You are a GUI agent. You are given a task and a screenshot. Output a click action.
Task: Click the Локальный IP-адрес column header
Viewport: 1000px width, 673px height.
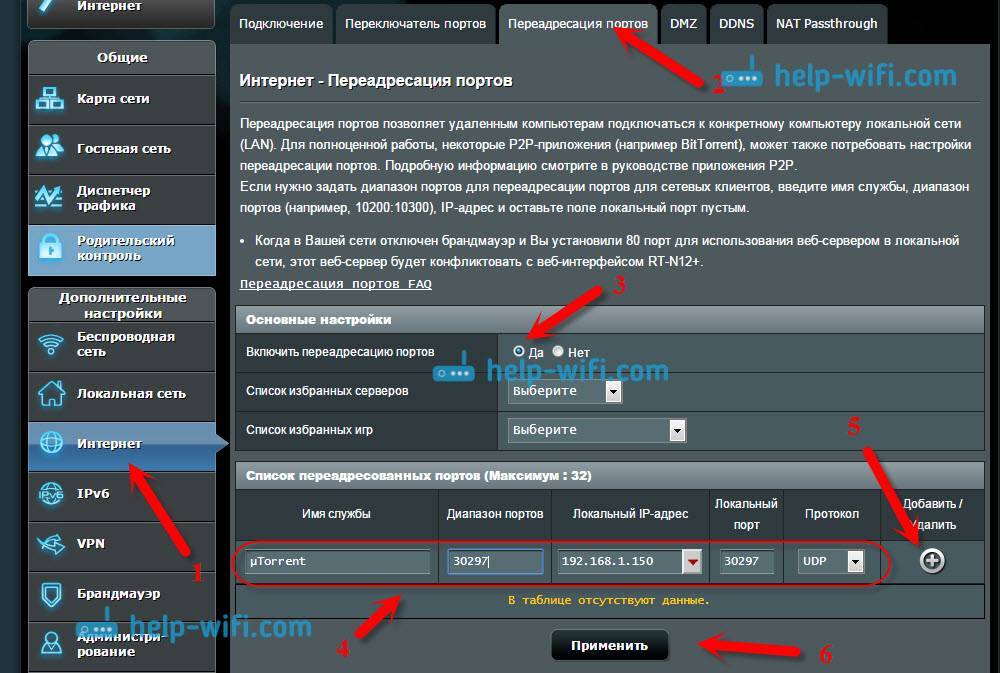[630, 514]
